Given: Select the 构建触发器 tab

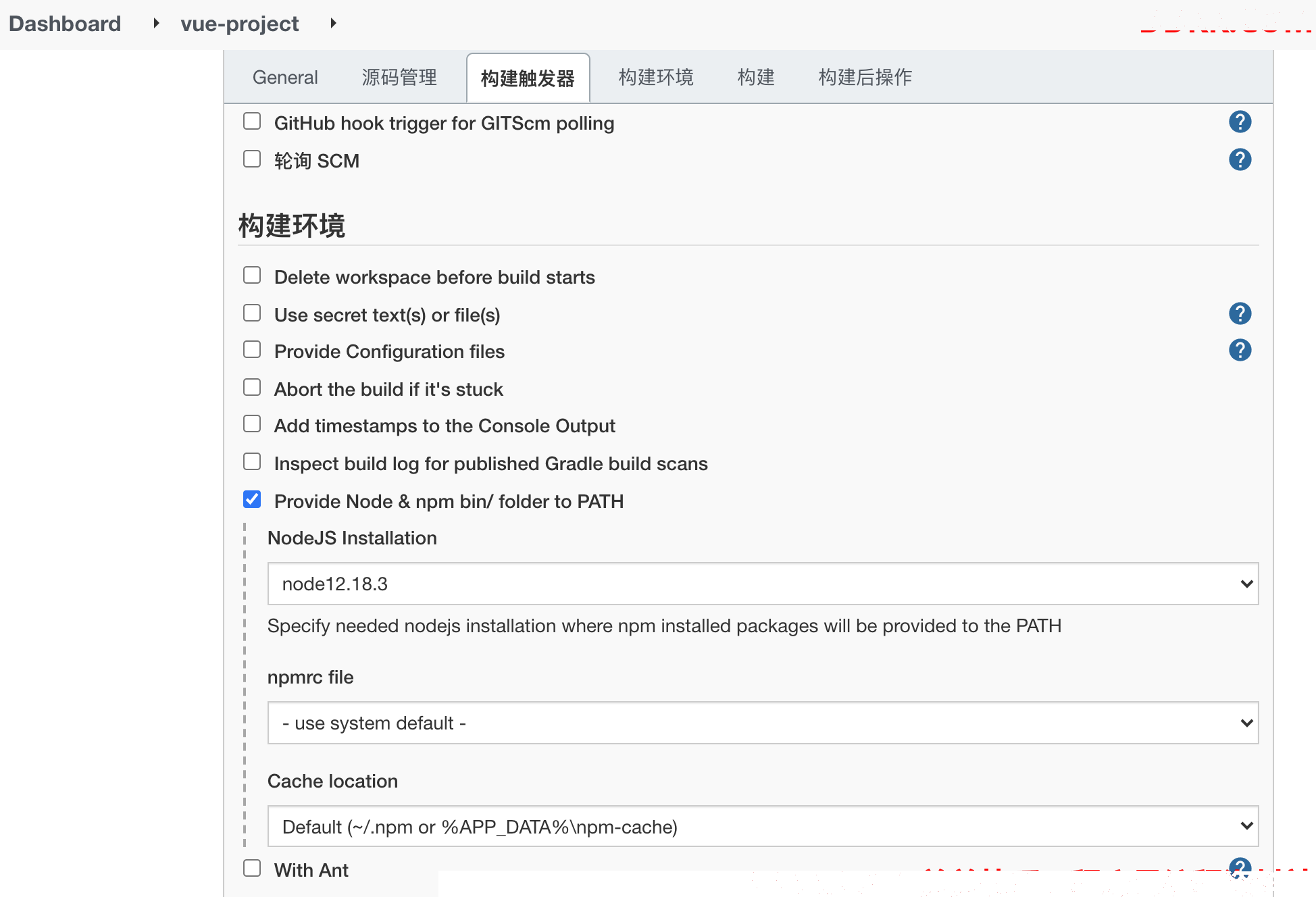Looking at the screenshot, I should point(528,78).
